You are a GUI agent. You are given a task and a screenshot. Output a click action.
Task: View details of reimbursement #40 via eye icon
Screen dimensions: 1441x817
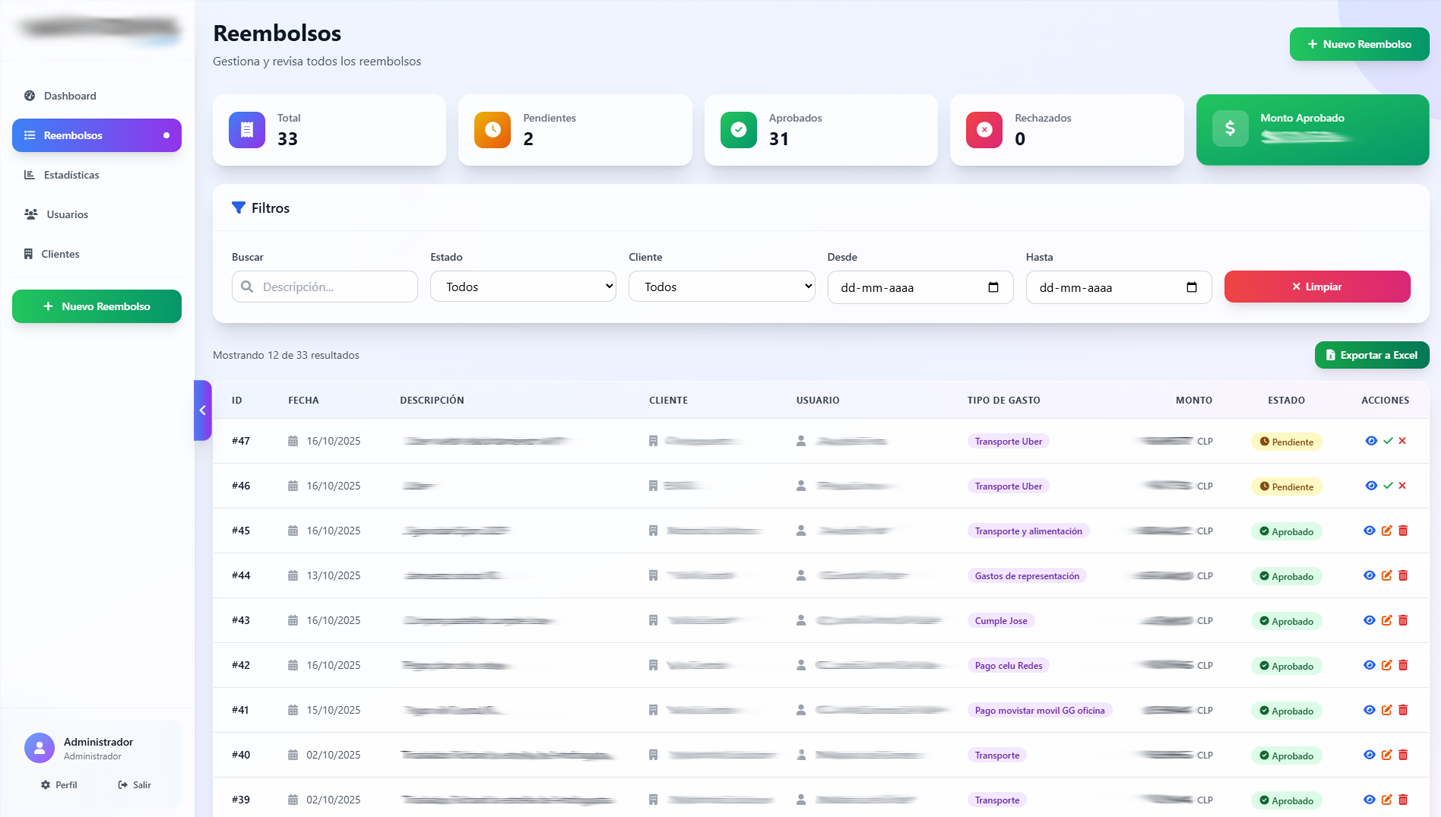click(x=1370, y=755)
